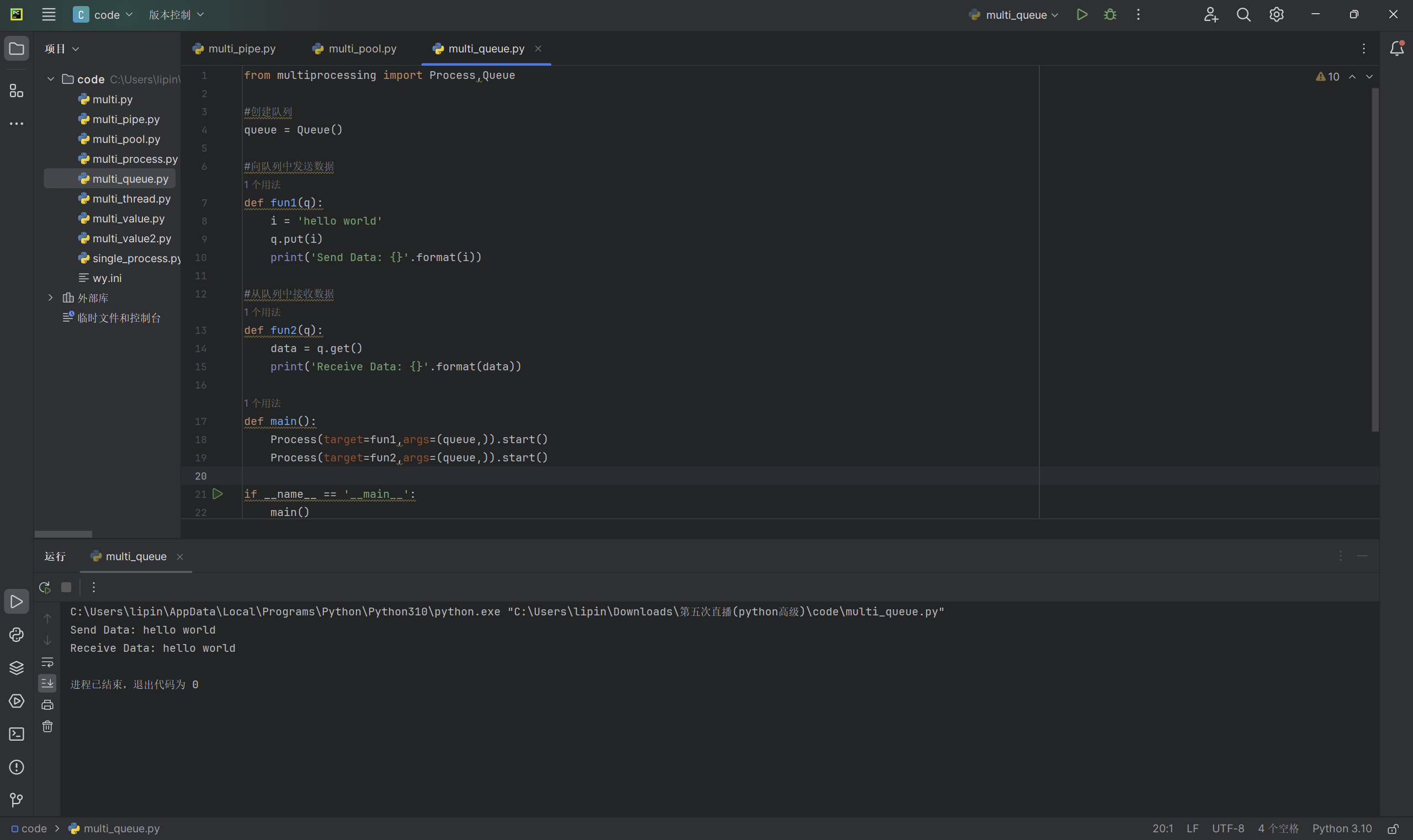Start debugging multi_queue with the bug icon

[1110, 15]
